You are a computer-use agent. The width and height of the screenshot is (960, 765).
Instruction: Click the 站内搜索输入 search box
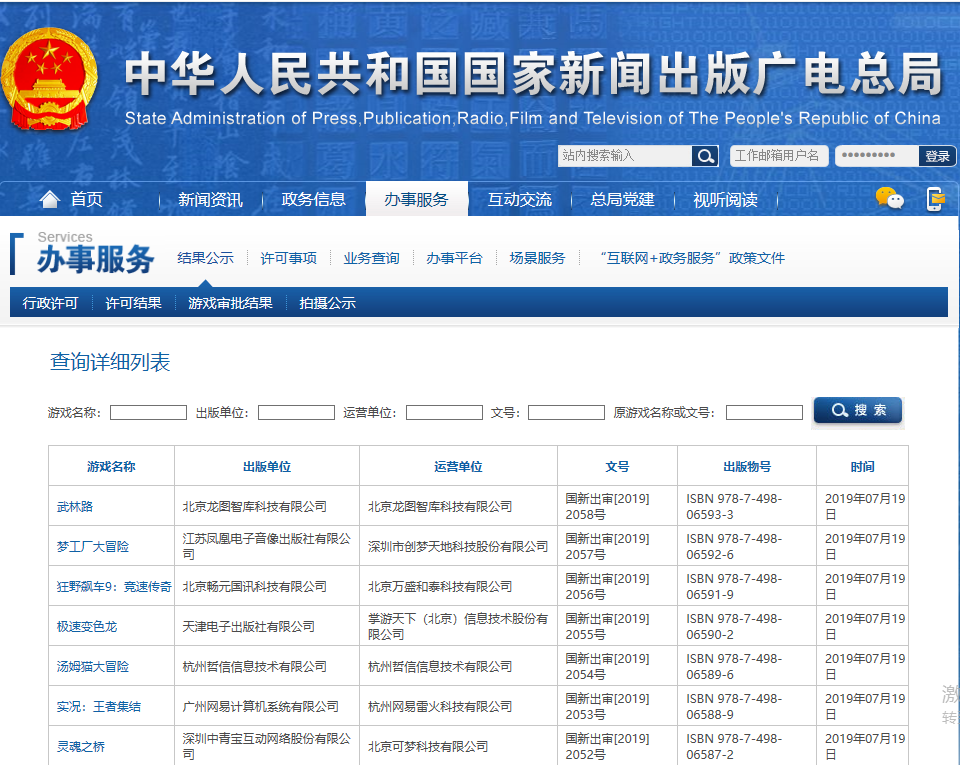(624, 156)
